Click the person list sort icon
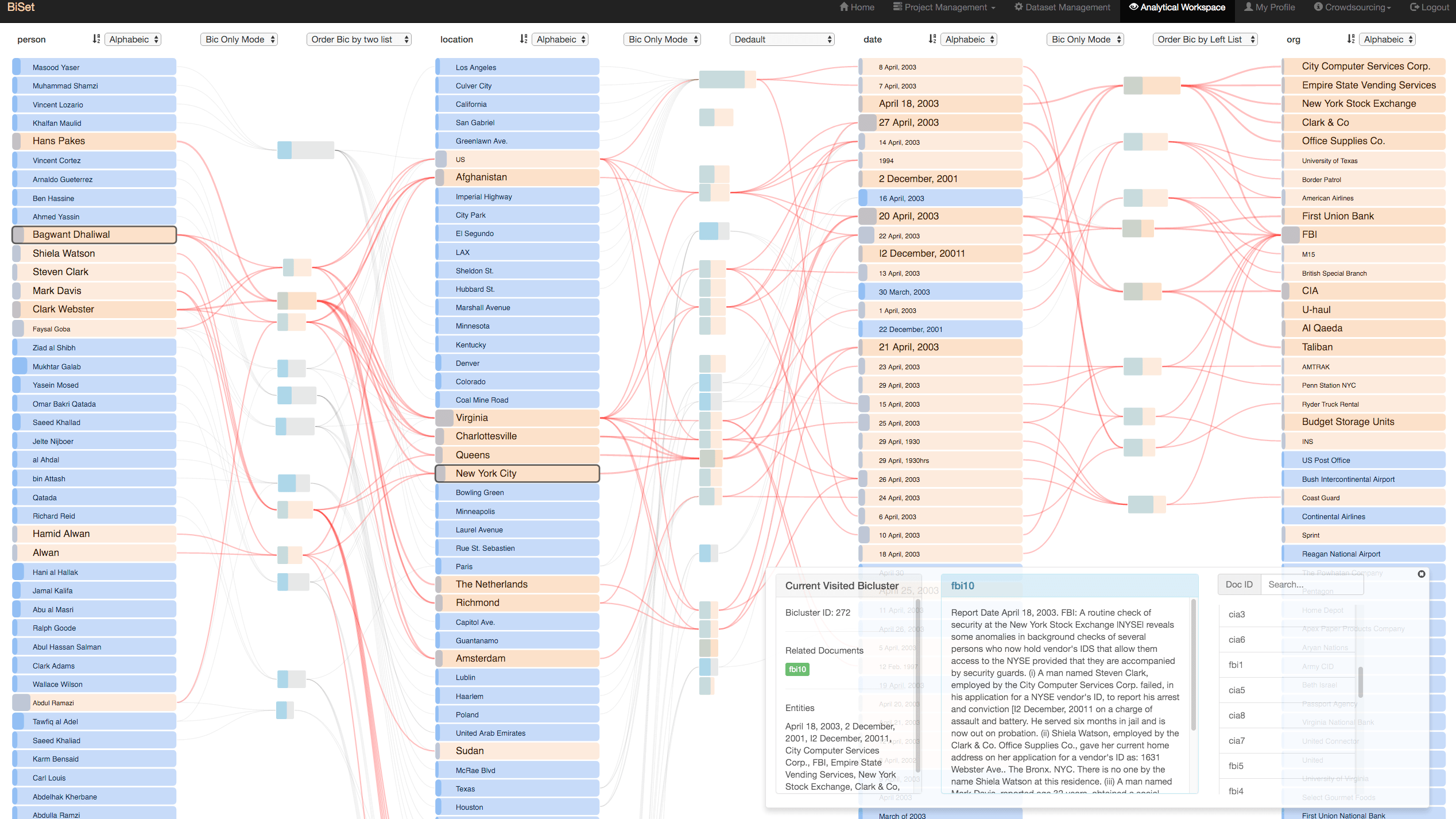The height and width of the screenshot is (819, 1456). [96, 39]
